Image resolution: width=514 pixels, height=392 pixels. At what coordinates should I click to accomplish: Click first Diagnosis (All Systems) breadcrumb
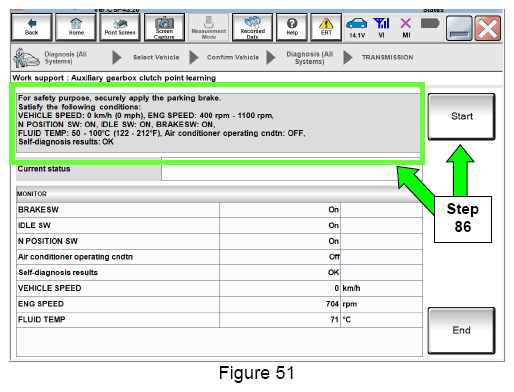pyautogui.click(x=66, y=58)
